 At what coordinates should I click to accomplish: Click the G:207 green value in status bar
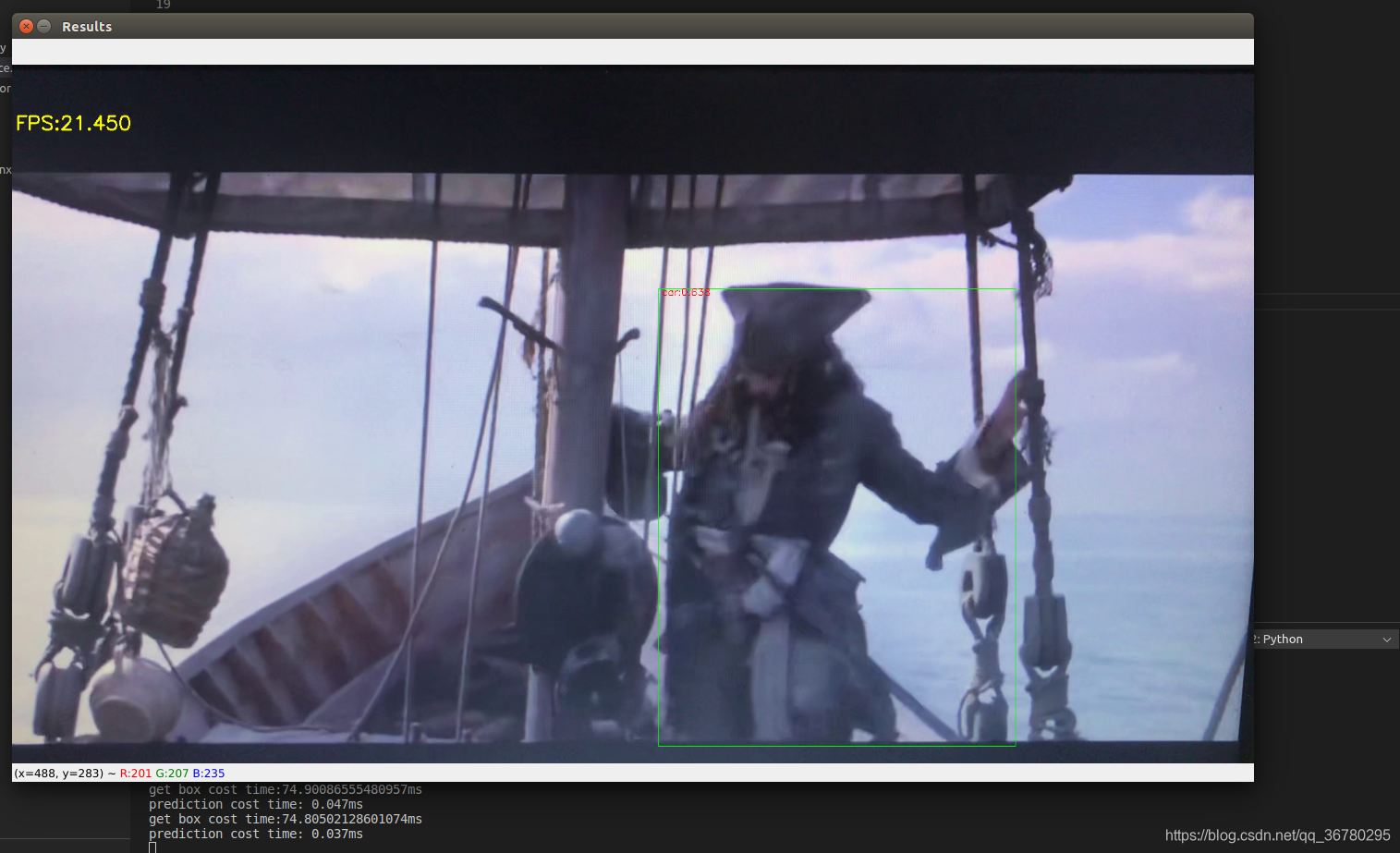coord(172,774)
